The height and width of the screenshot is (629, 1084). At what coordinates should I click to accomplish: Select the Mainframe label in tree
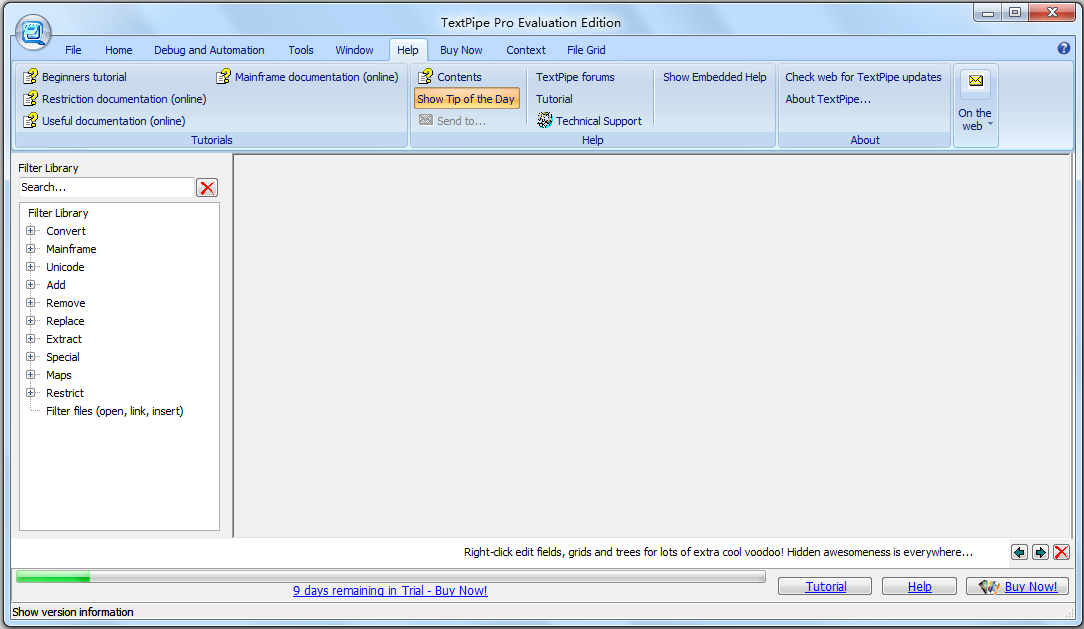[x=71, y=250]
